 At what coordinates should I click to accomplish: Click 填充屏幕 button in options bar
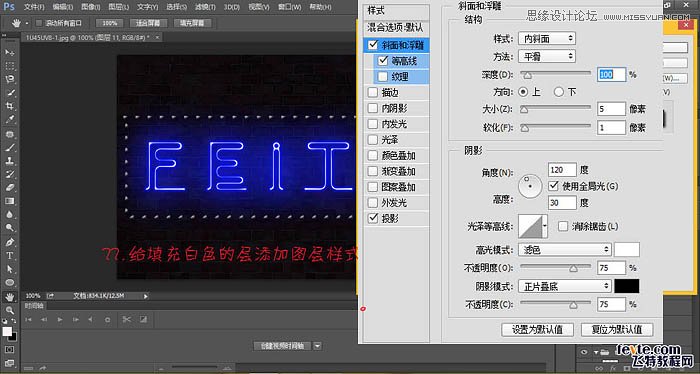pos(192,23)
